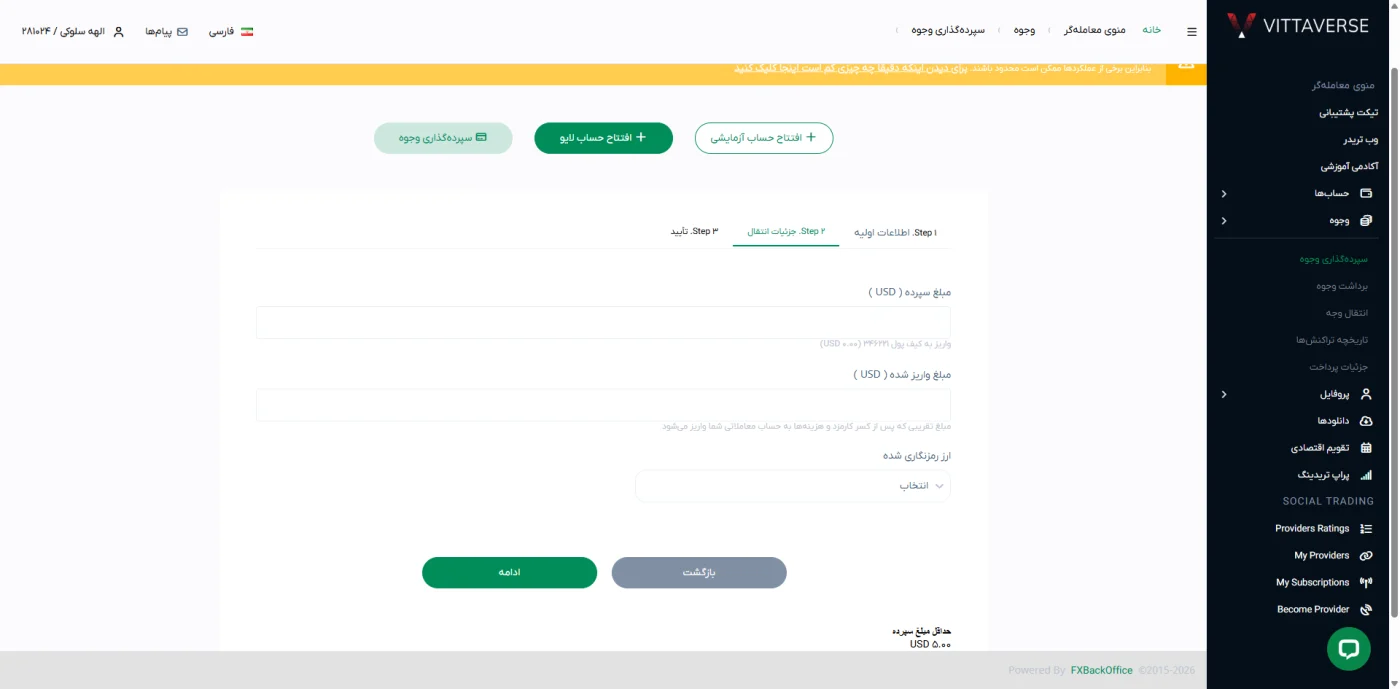Image resolution: width=1400 pixels, height=689 pixels.
Task: Select برداشت وجوه in sidebar
Action: pyautogui.click(x=1342, y=286)
